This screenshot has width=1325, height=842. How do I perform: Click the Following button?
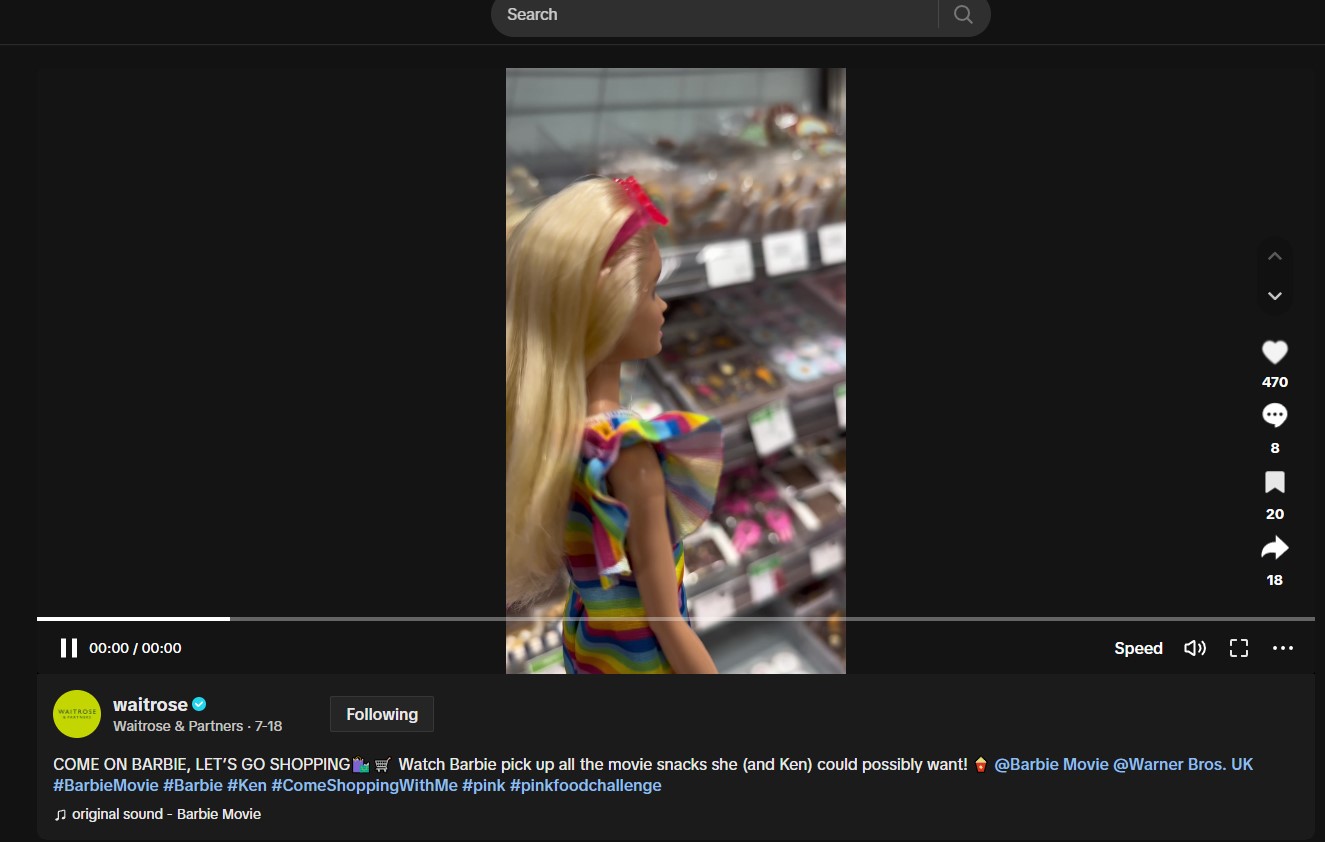(x=382, y=714)
